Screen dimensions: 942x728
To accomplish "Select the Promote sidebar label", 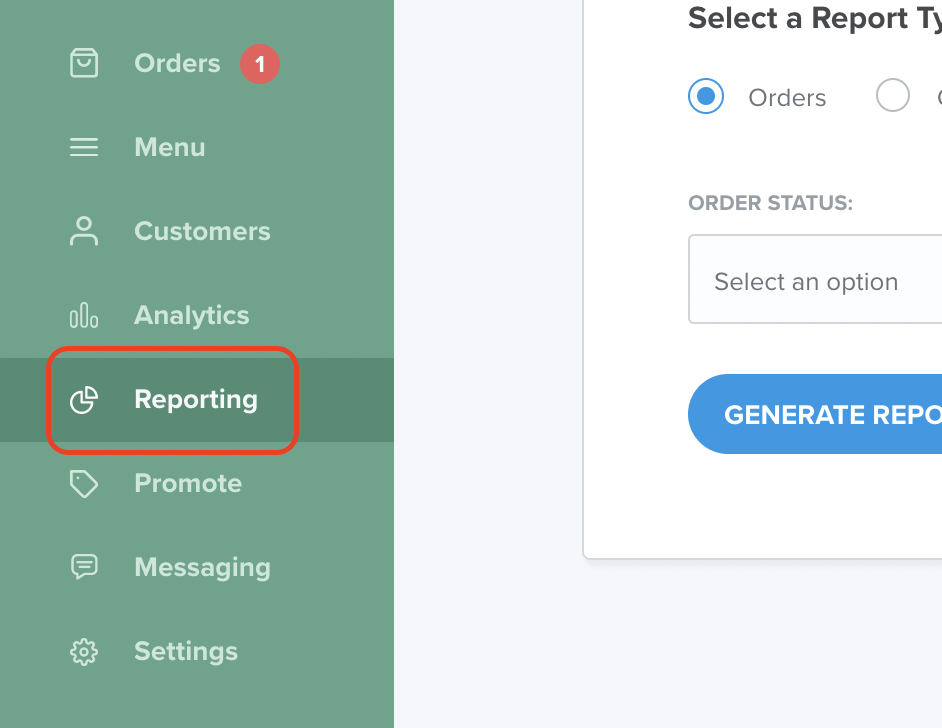I will click(188, 484).
